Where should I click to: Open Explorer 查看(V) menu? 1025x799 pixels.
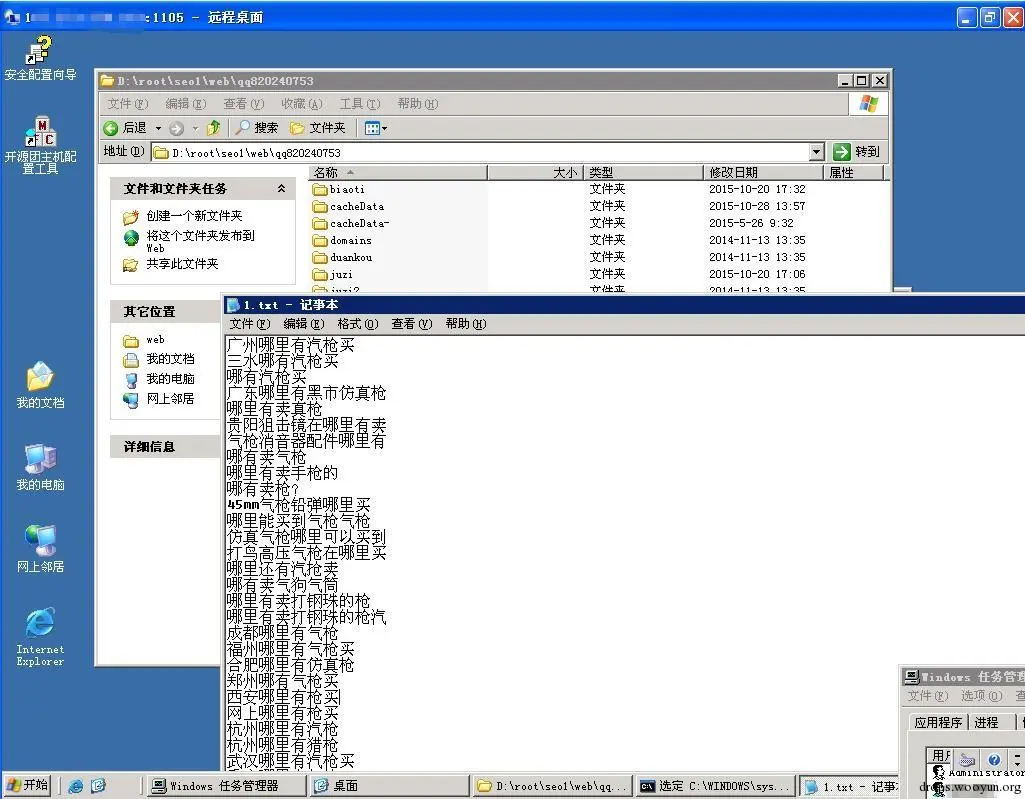point(243,103)
